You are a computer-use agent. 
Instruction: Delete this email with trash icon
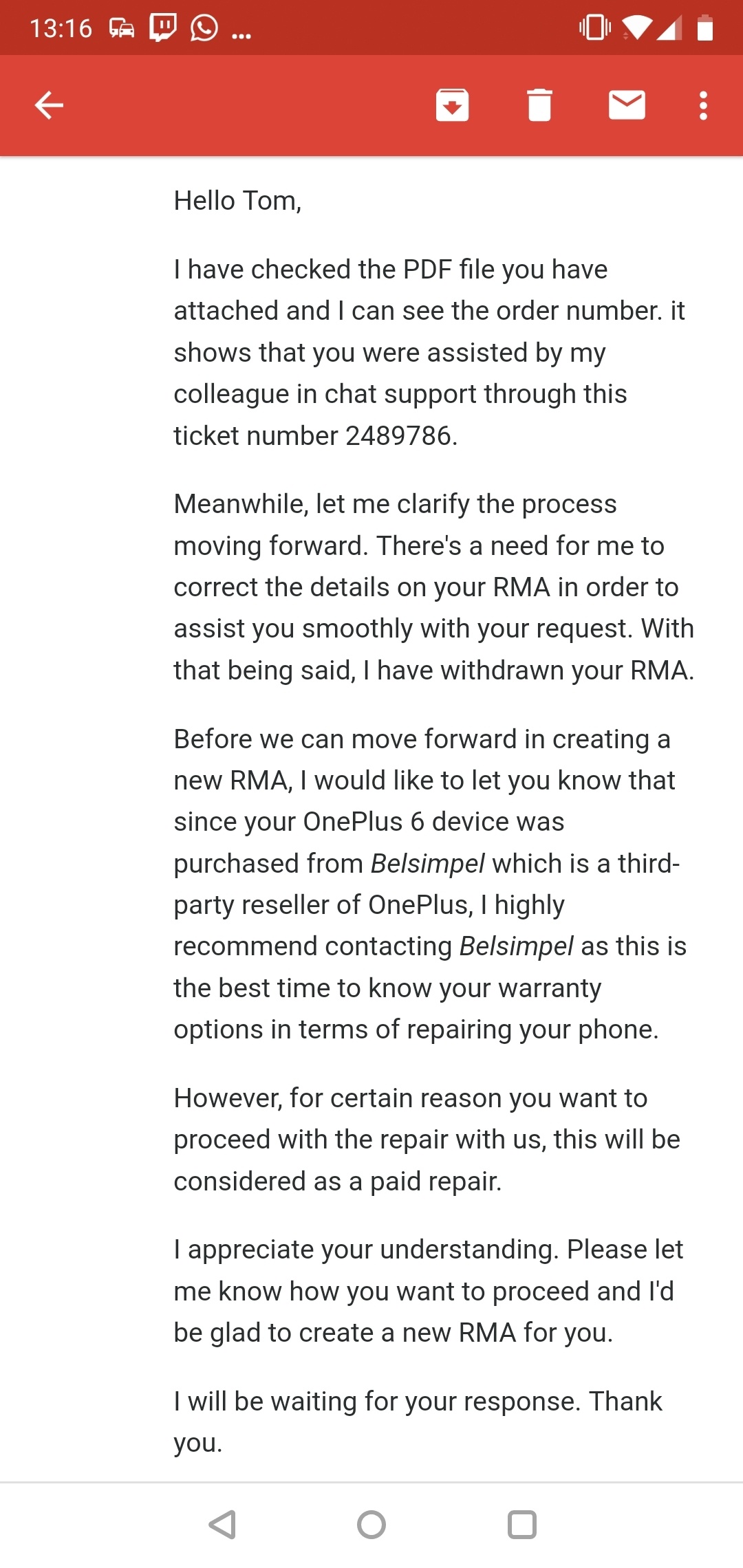(x=539, y=105)
